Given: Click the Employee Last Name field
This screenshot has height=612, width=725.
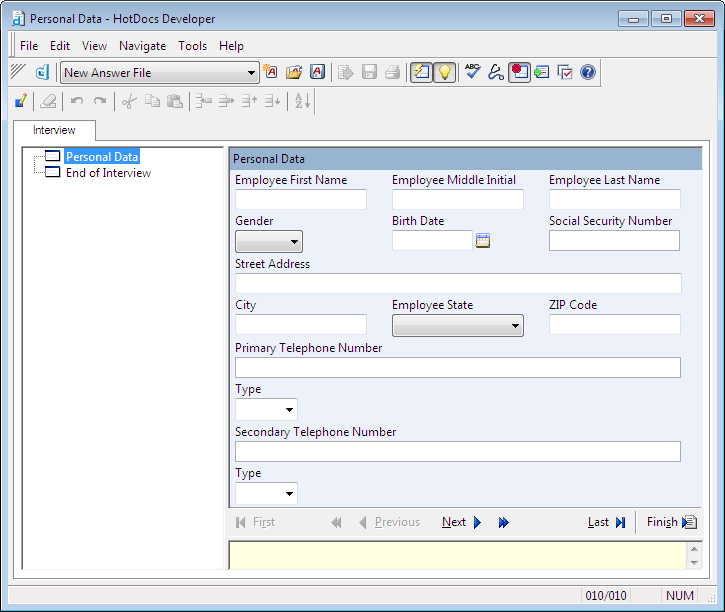Looking at the screenshot, I should [x=614, y=199].
